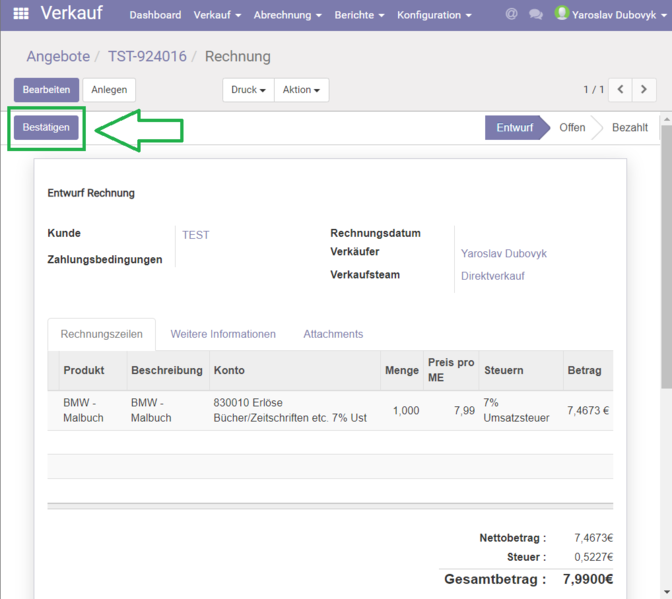Click the Anlegen button
Image resolution: width=672 pixels, height=599 pixels.
click(x=109, y=90)
